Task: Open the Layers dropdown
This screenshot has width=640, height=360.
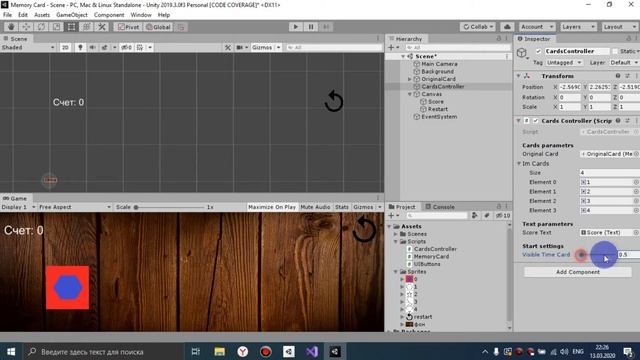Action: pyautogui.click(x=578, y=27)
